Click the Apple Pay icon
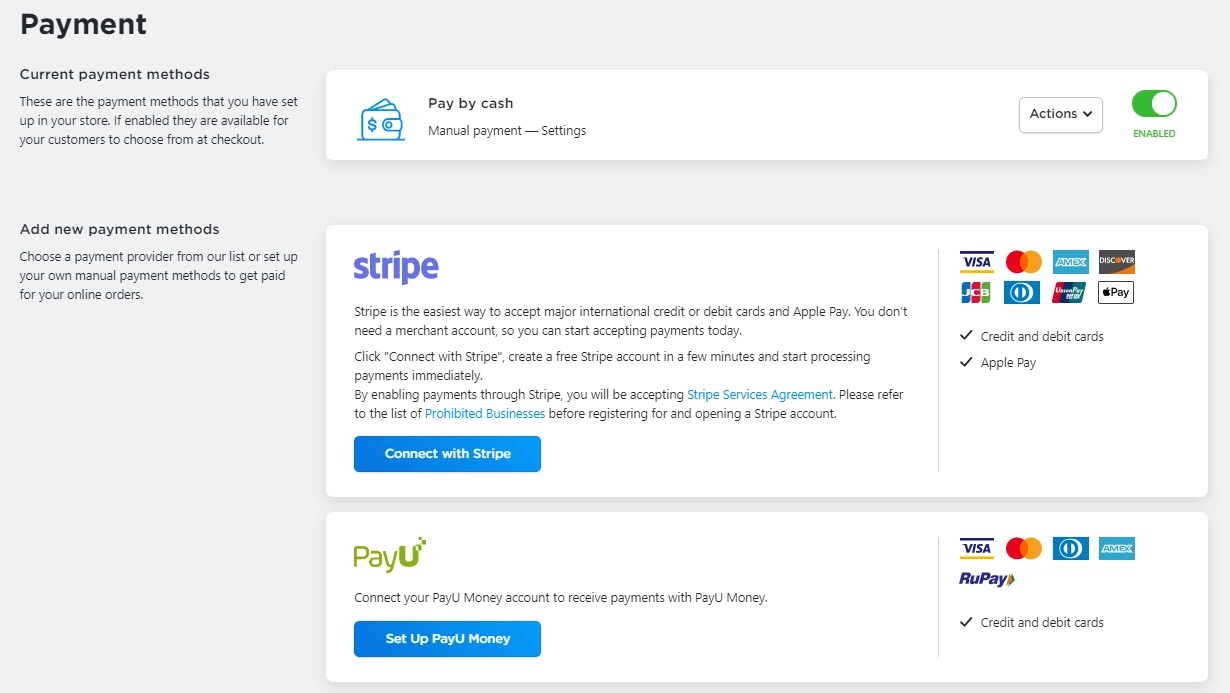This screenshot has width=1230, height=693. point(1116,292)
